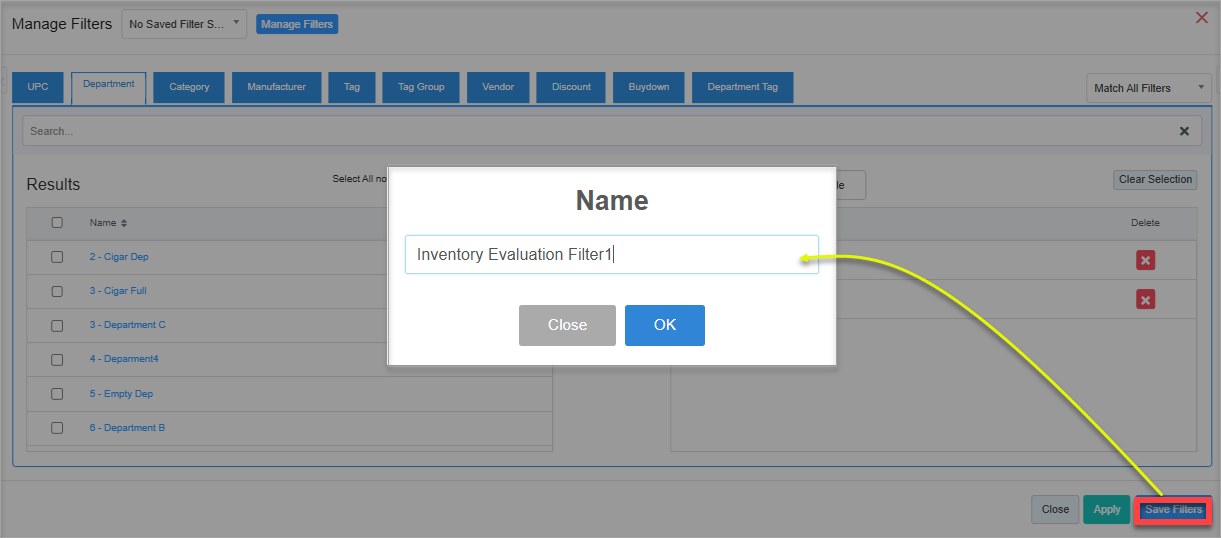The height and width of the screenshot is (538, 1221).
Task: Close Manage Filters with top-right red X
Action: (1202, 17)
